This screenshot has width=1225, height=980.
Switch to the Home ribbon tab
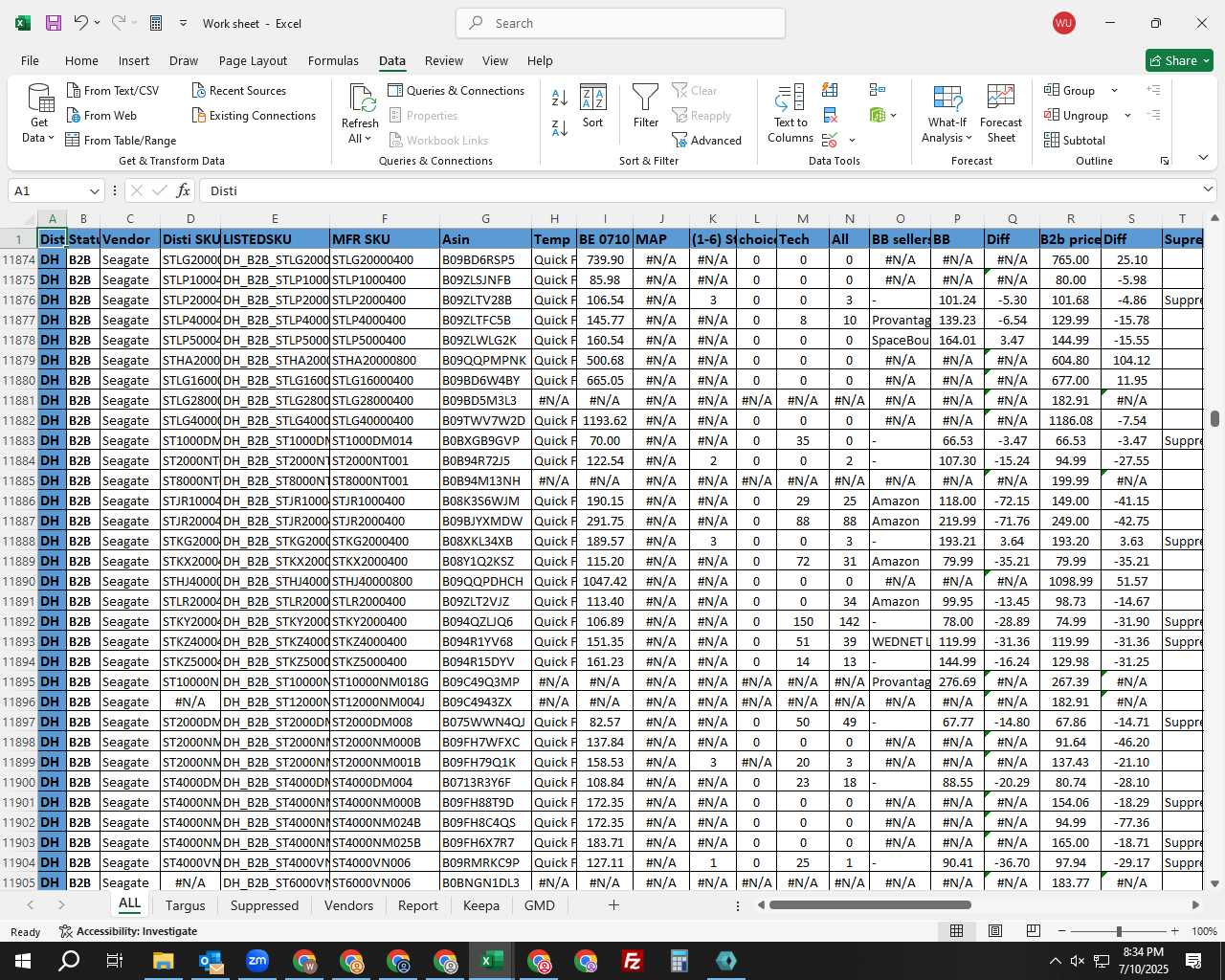[x=81, y=60]
